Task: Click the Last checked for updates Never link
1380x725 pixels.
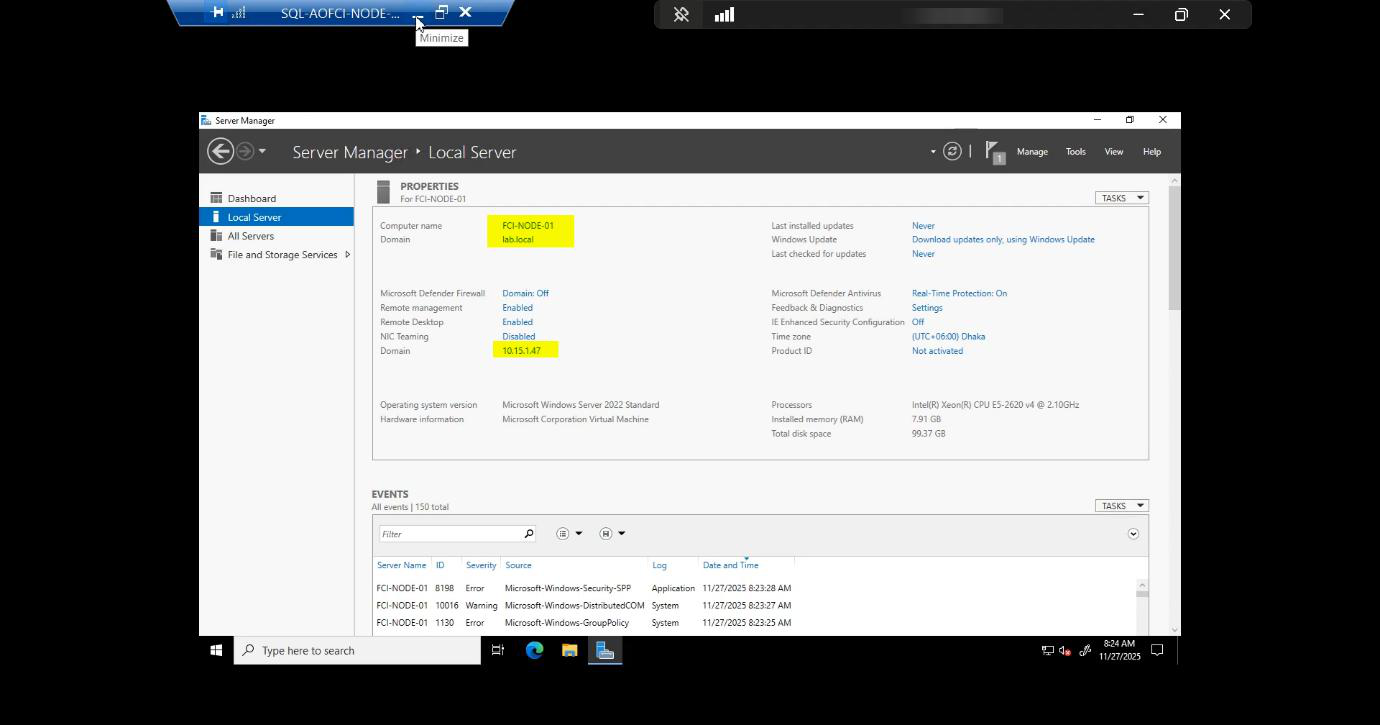Action: (923, 254)
